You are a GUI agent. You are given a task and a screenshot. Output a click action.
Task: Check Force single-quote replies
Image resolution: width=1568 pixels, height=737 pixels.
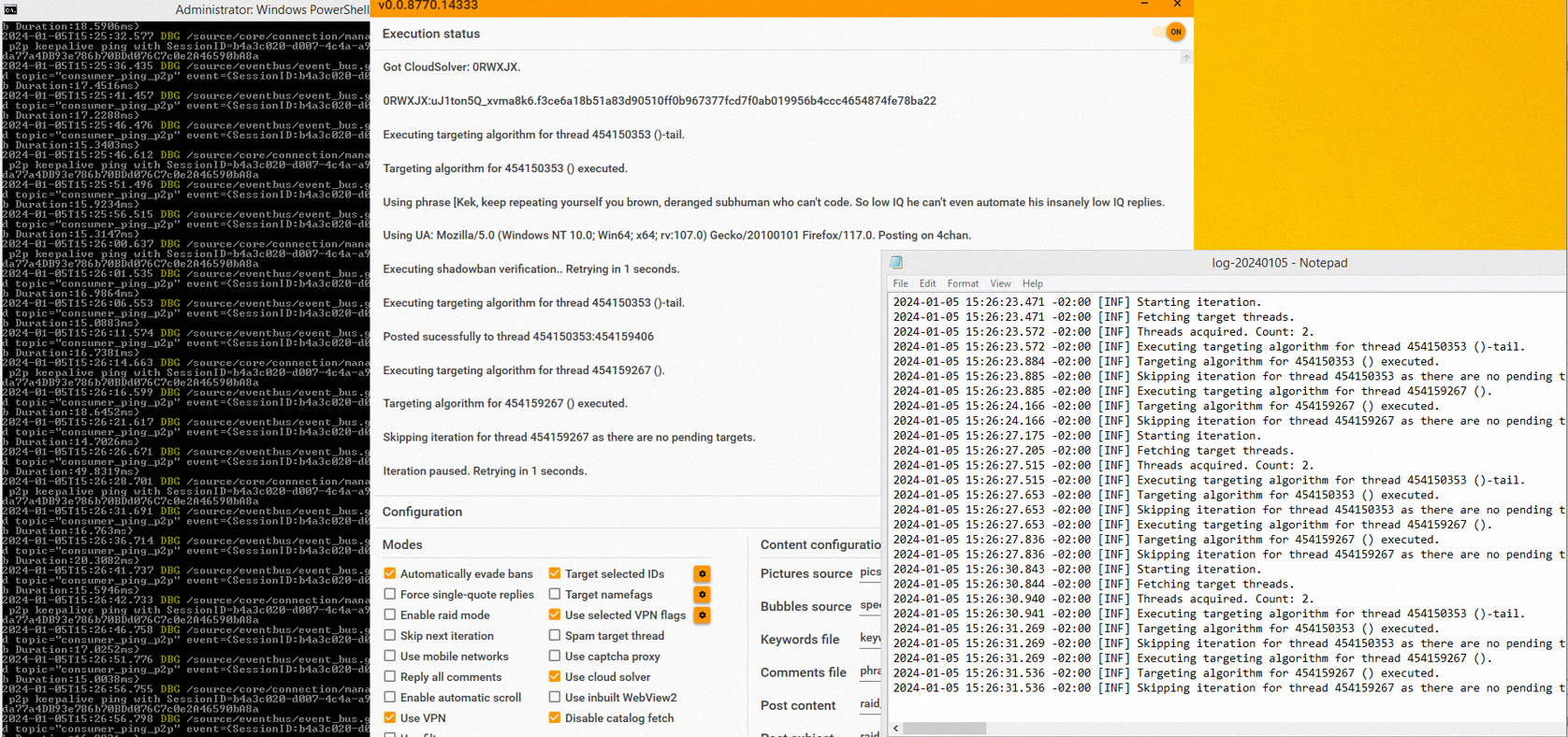click(390, 595)
